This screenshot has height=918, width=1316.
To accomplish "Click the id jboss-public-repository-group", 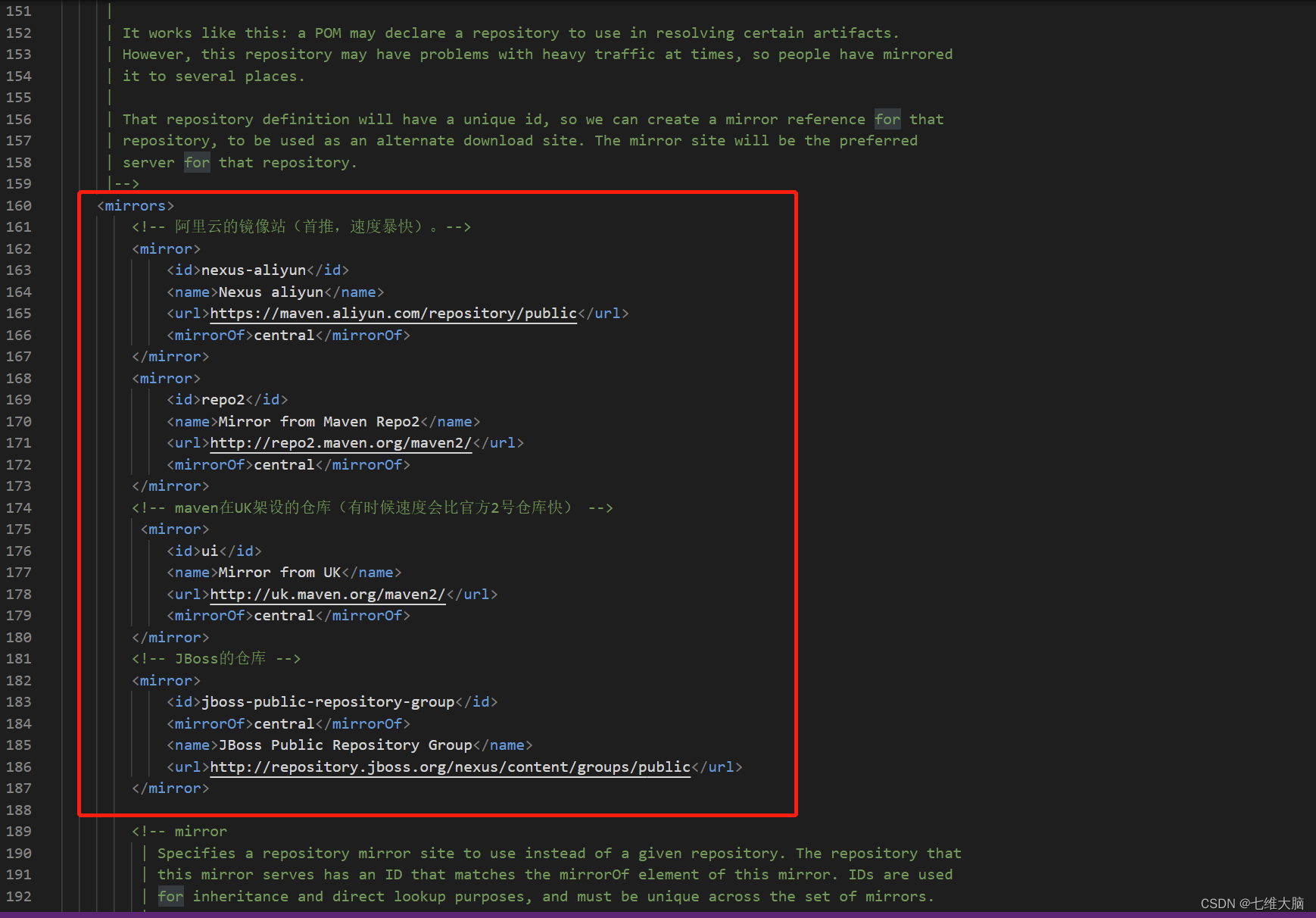I will (x=328, y=702).
